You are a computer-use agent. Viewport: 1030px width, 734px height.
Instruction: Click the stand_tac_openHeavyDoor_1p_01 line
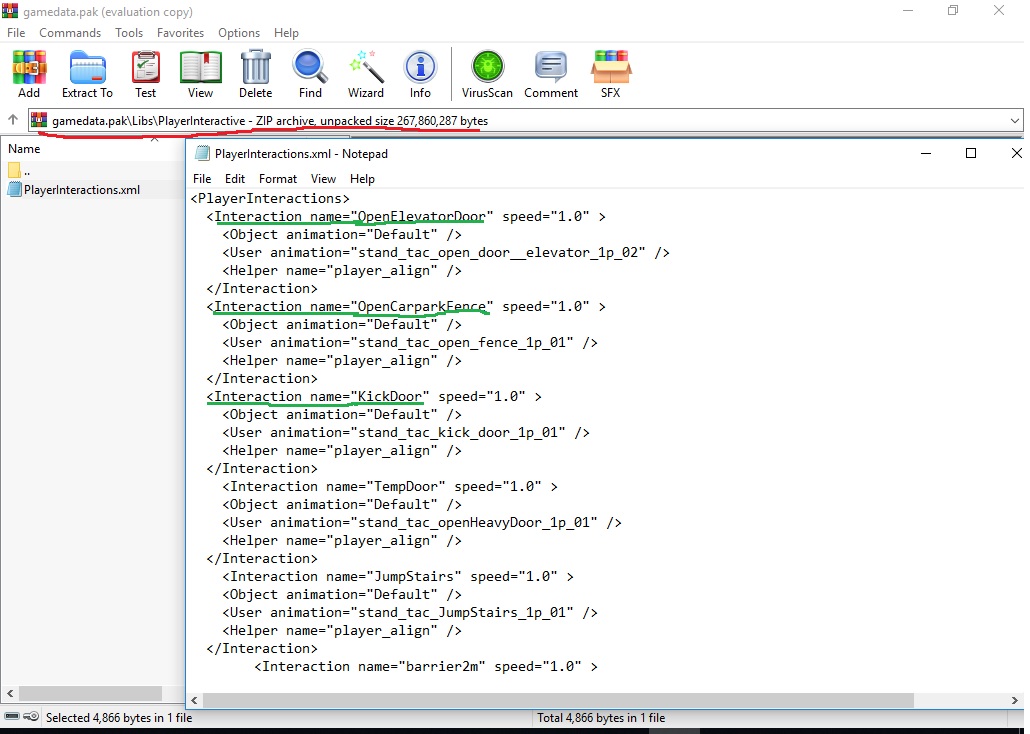(x=422, y=523)
